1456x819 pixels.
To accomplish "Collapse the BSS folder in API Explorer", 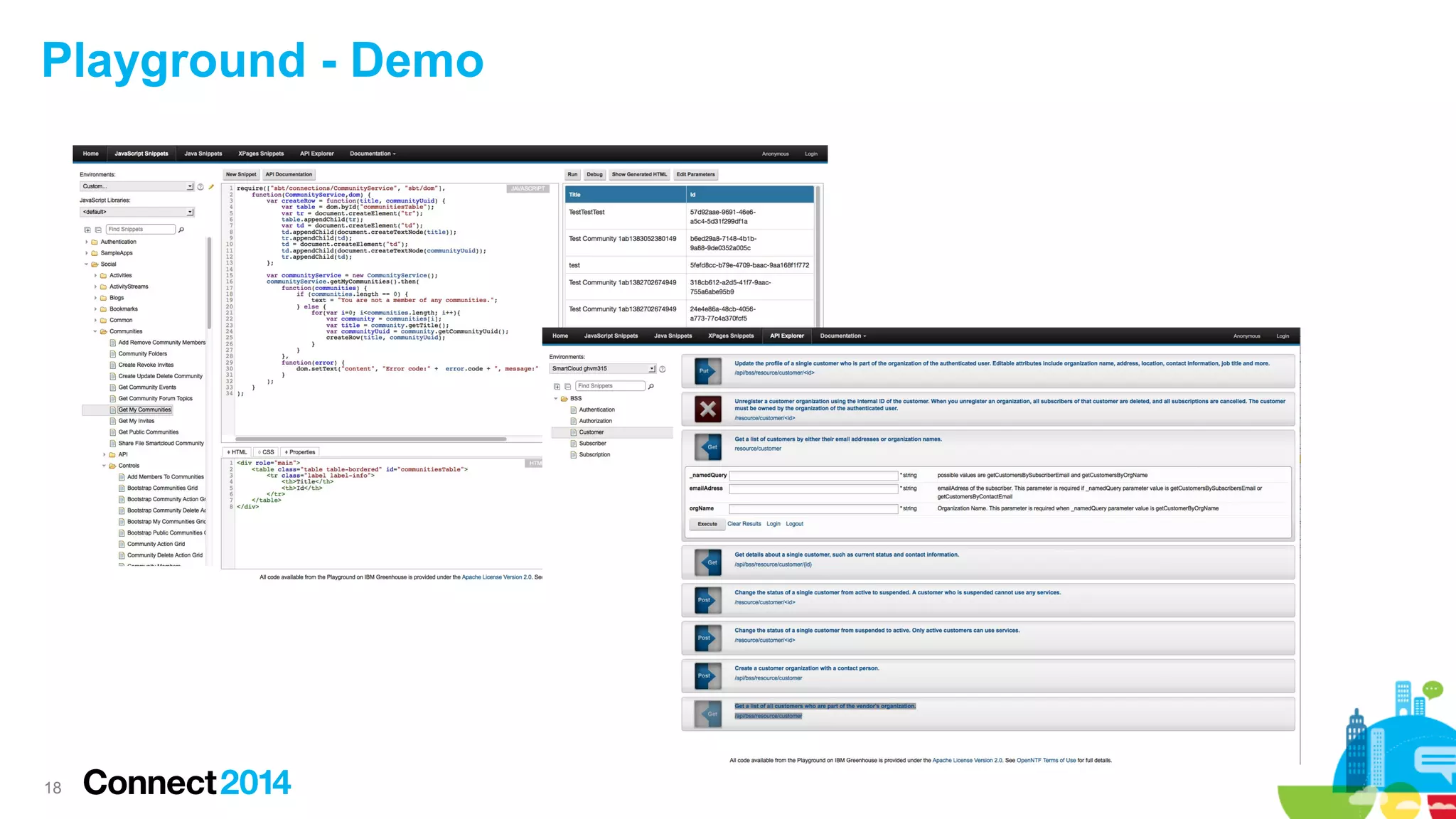I will point(556,399).
